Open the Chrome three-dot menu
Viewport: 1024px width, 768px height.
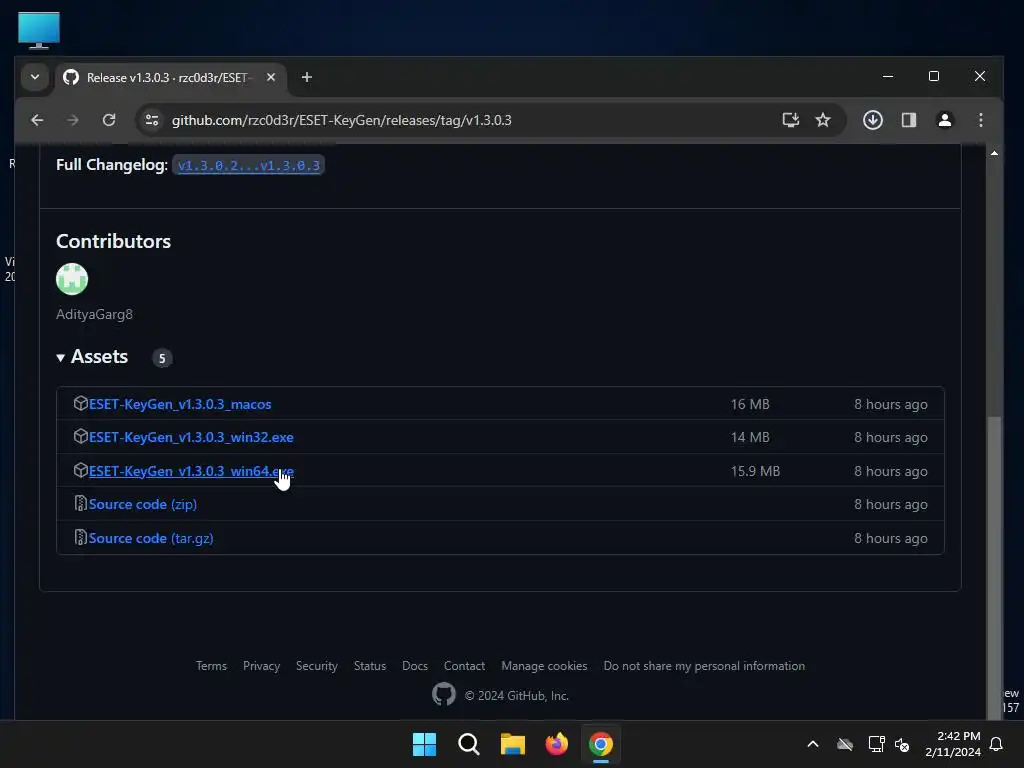tap(980, 120)
